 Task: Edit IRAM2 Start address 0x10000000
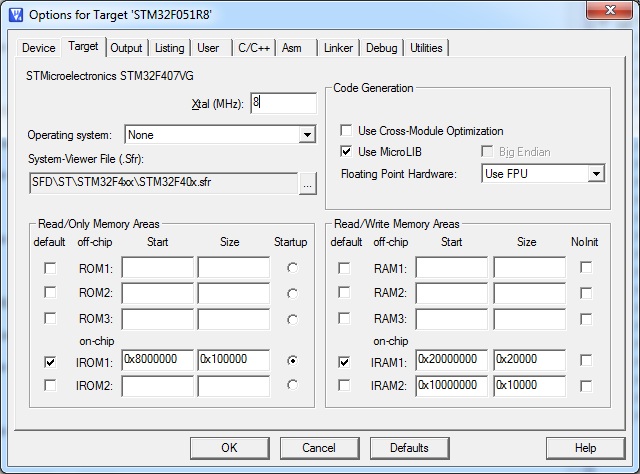click(451, 386)
